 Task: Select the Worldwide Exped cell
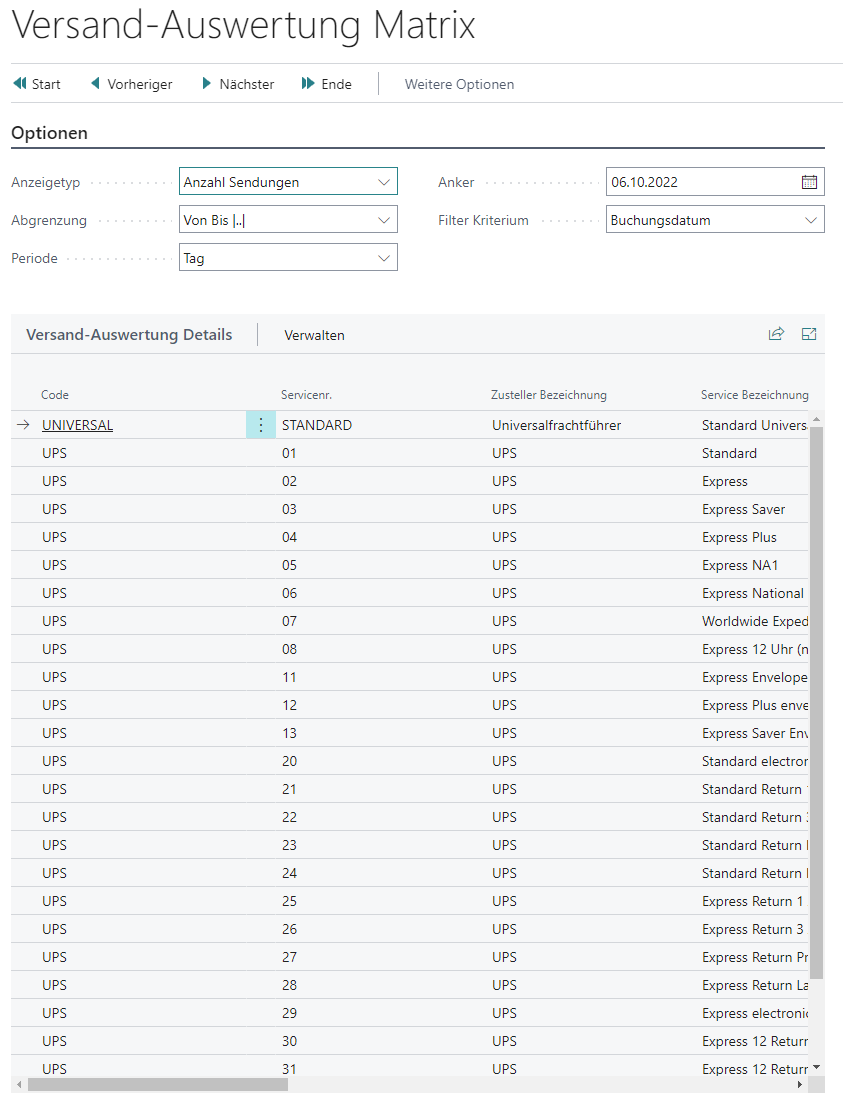[753, 621]
